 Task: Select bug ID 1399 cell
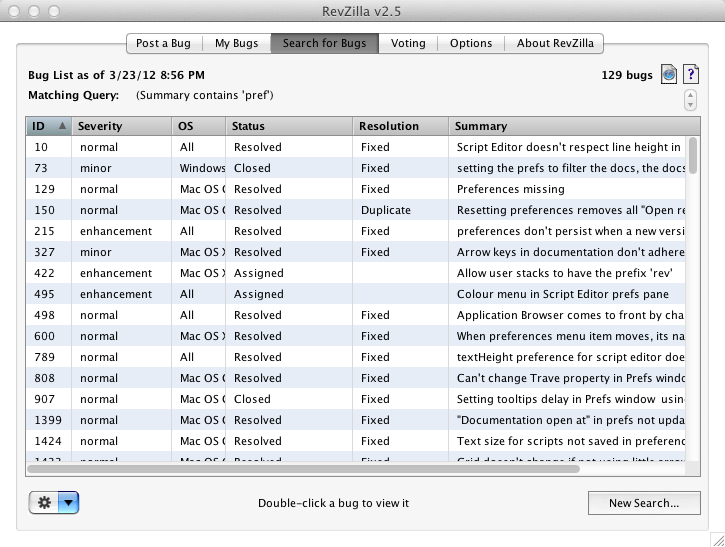click(49, 420)
